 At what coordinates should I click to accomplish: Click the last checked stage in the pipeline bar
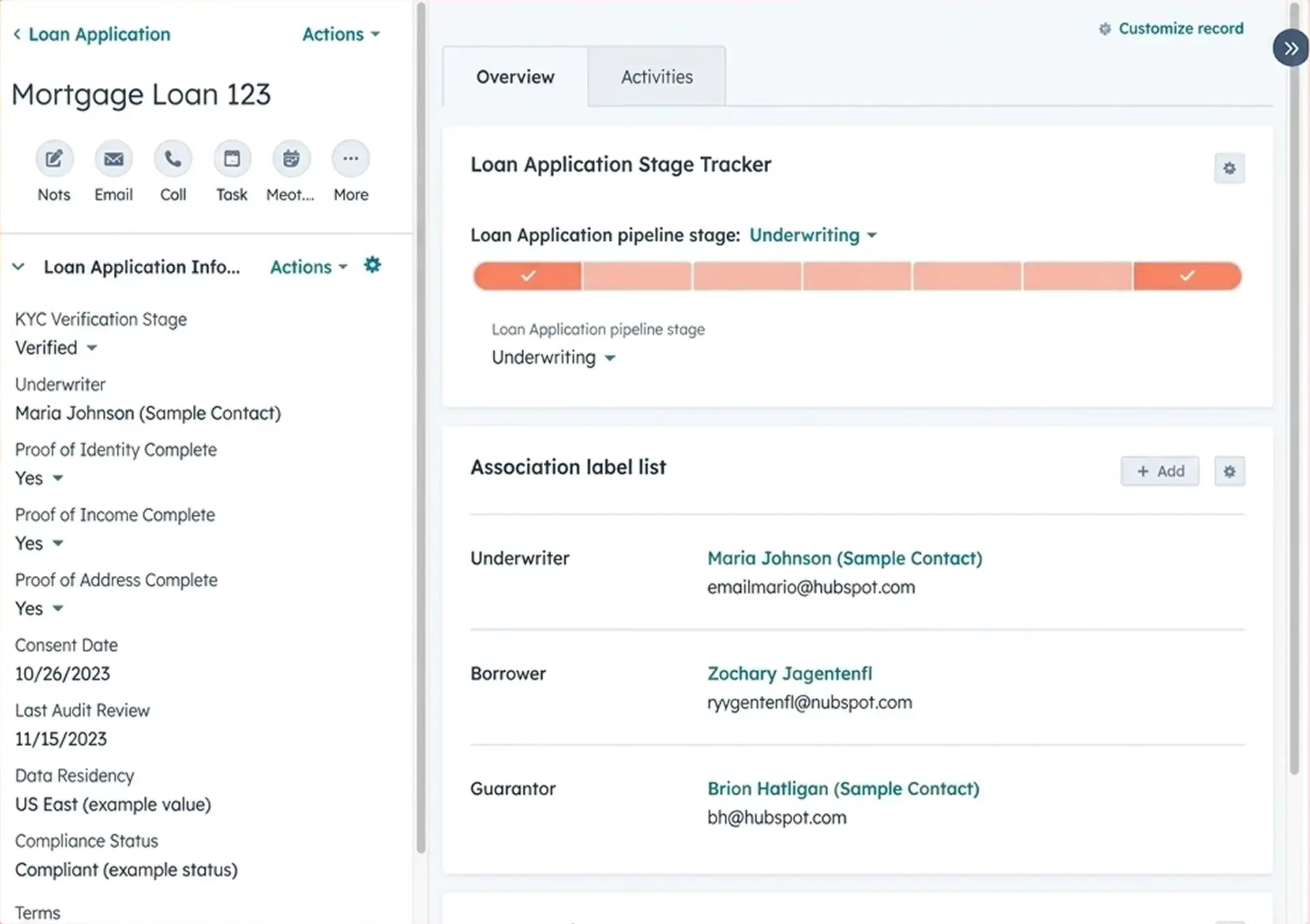[1187, 276]
